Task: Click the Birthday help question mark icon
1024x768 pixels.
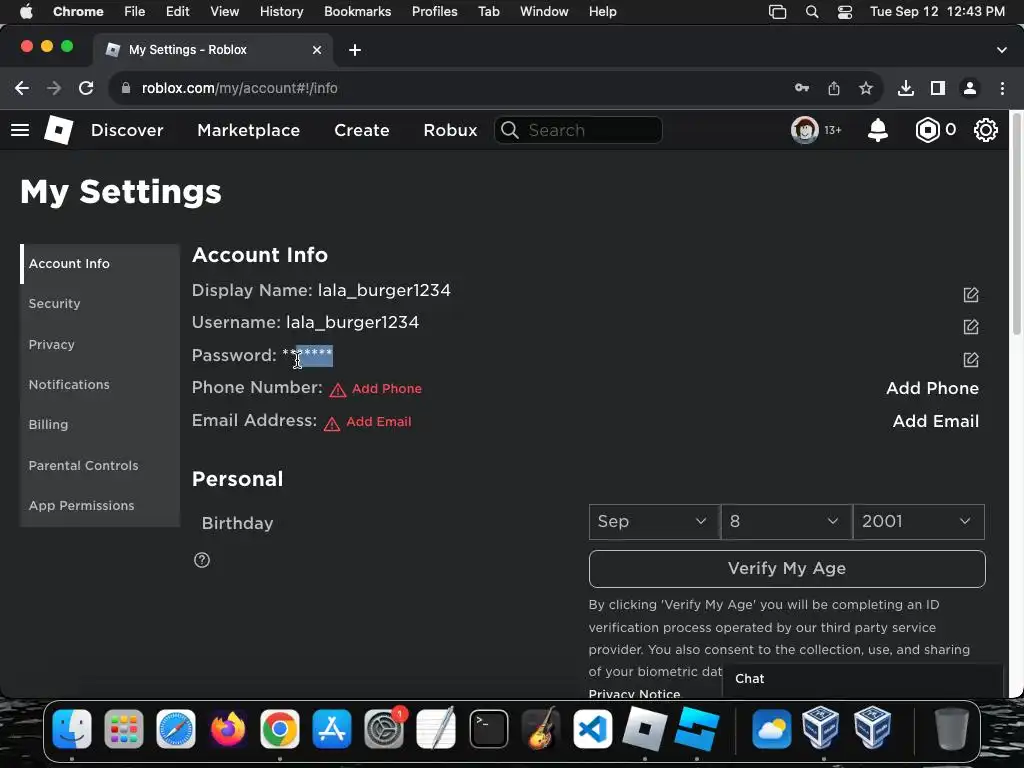Action: pos(202,560)
